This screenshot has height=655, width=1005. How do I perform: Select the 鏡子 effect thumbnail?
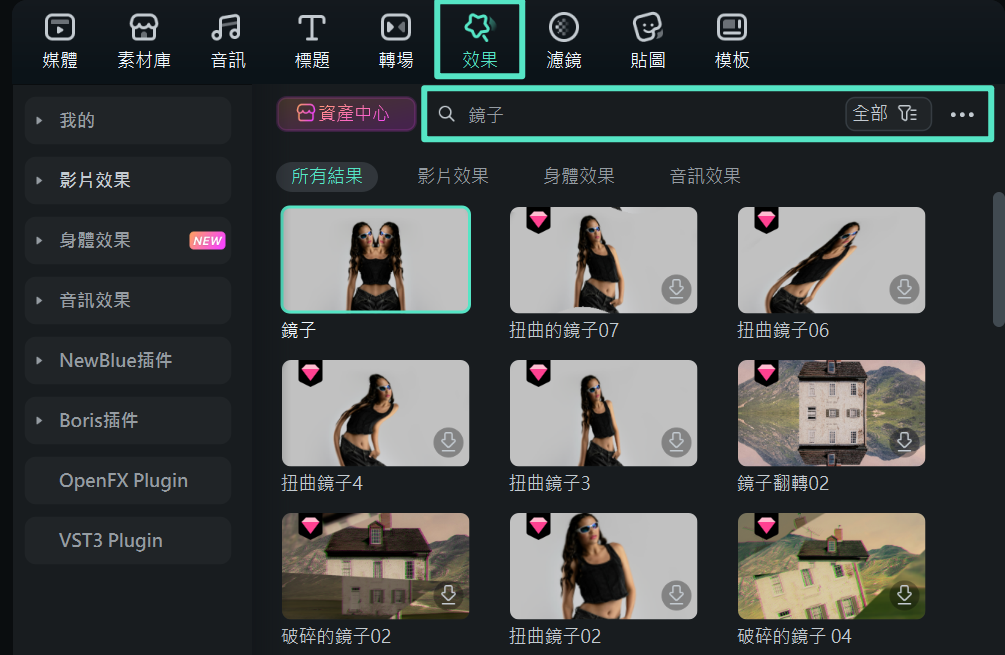pyautogui.click(x=375, y=260)
